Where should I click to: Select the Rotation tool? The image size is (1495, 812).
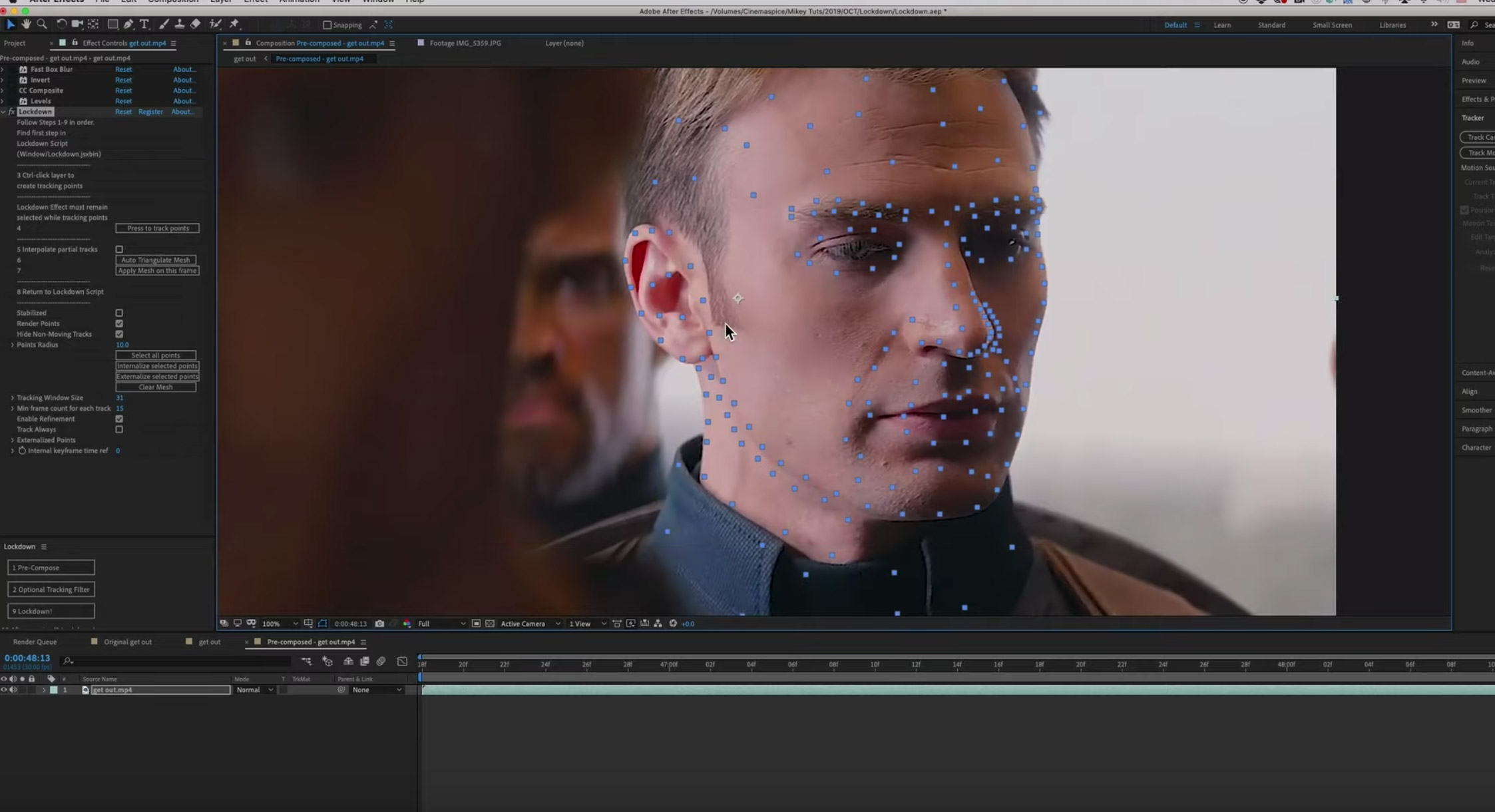pyautogui.click(x=61, y=25)
